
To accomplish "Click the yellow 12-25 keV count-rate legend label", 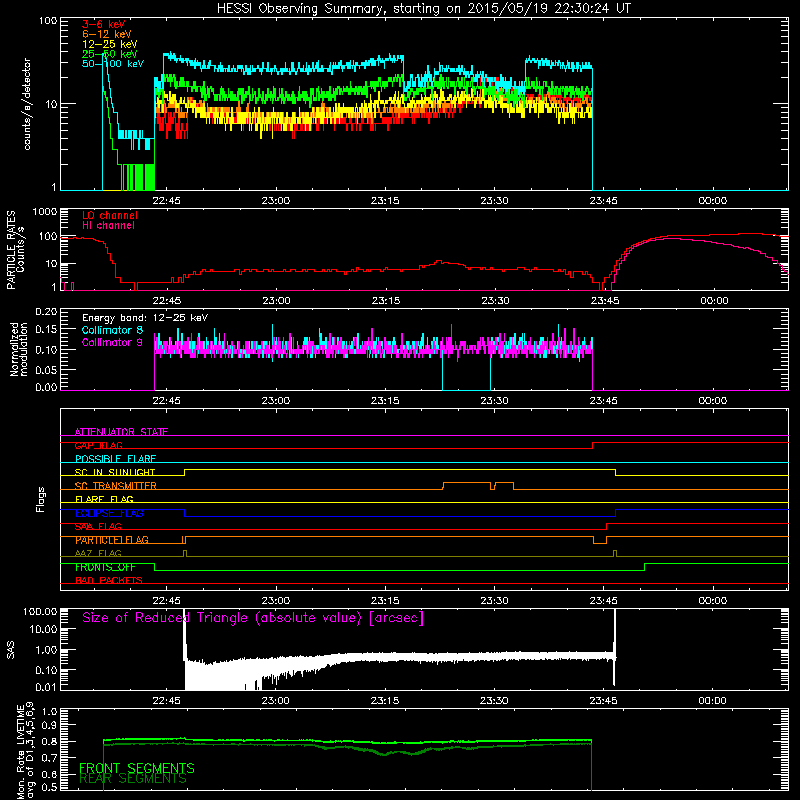I will coord(110,44).
